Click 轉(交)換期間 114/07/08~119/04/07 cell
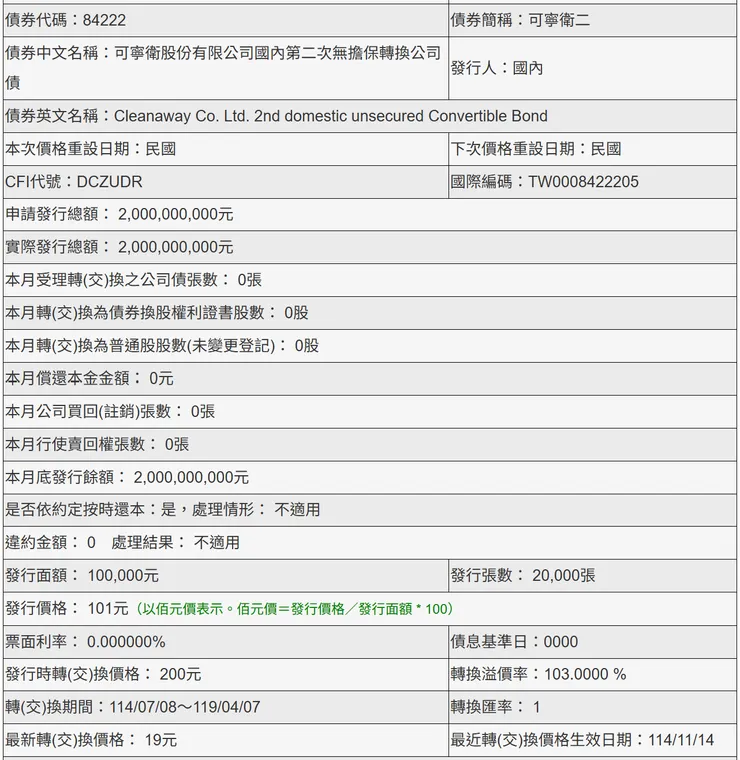This screenshot has width=740, height=760. (226, 707)
